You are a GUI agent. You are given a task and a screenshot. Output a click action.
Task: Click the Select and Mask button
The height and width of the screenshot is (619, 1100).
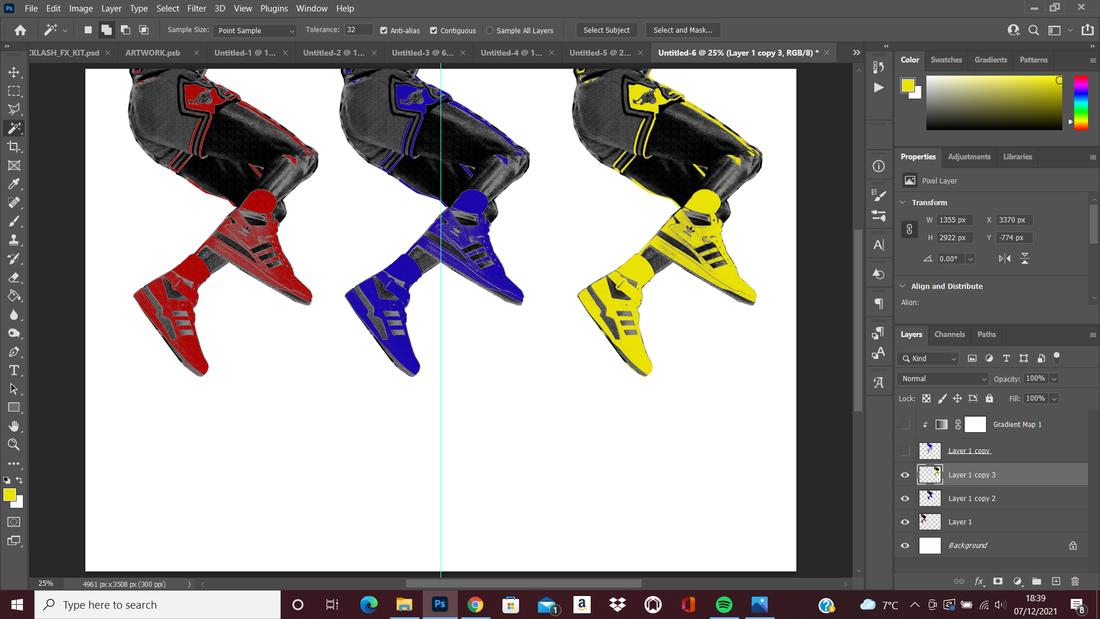pyautogui.click(x=683, y=30)
